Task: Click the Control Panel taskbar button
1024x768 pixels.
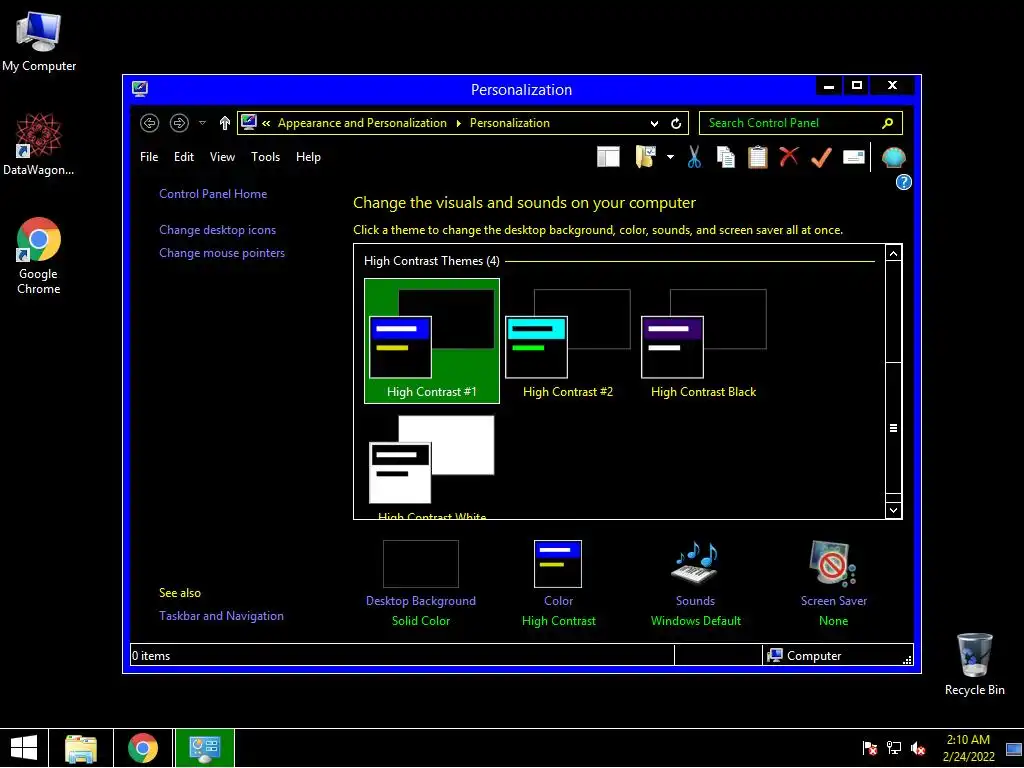Action: [204, 748]
